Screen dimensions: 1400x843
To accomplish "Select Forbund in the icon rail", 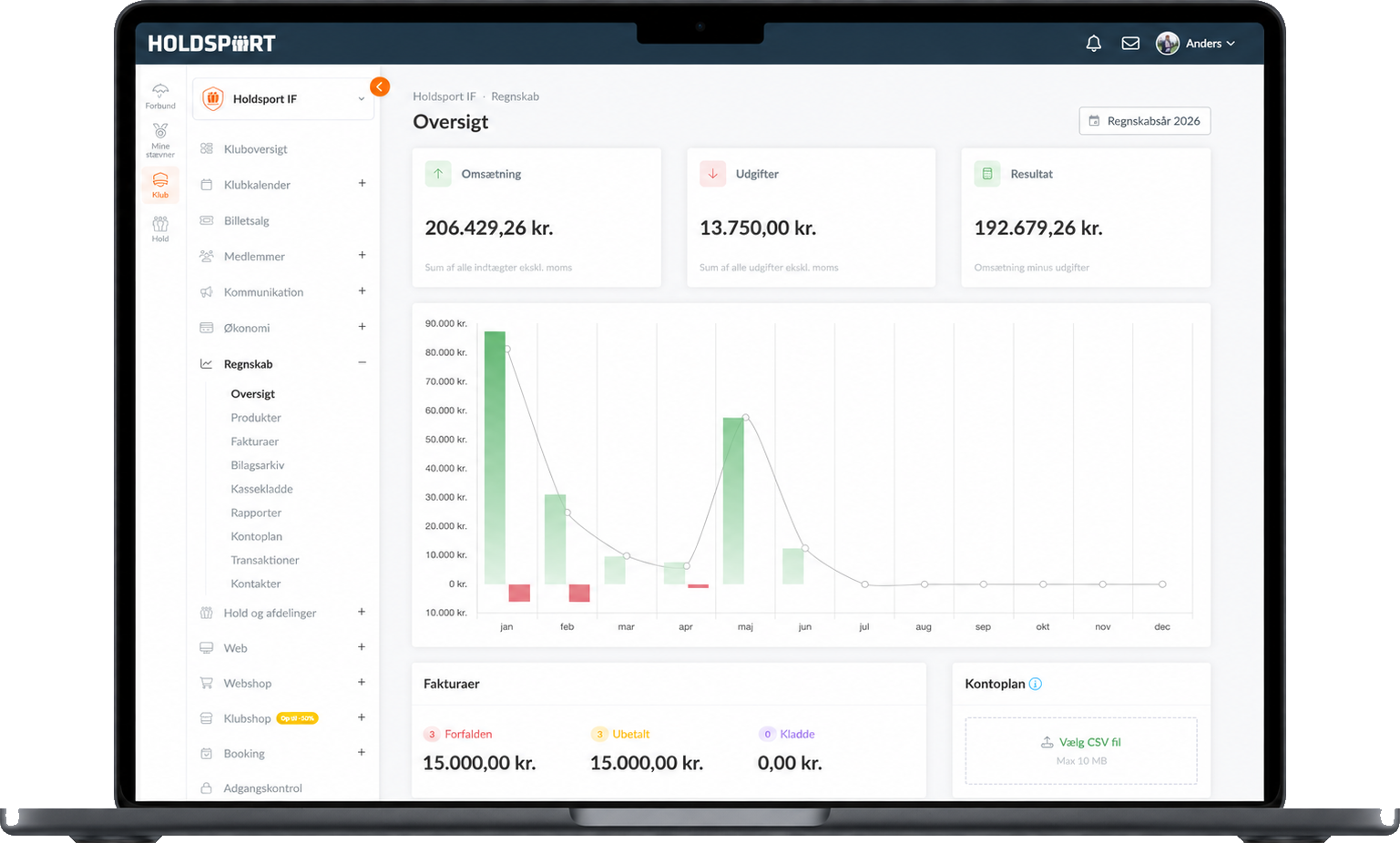I will point(160,96).
